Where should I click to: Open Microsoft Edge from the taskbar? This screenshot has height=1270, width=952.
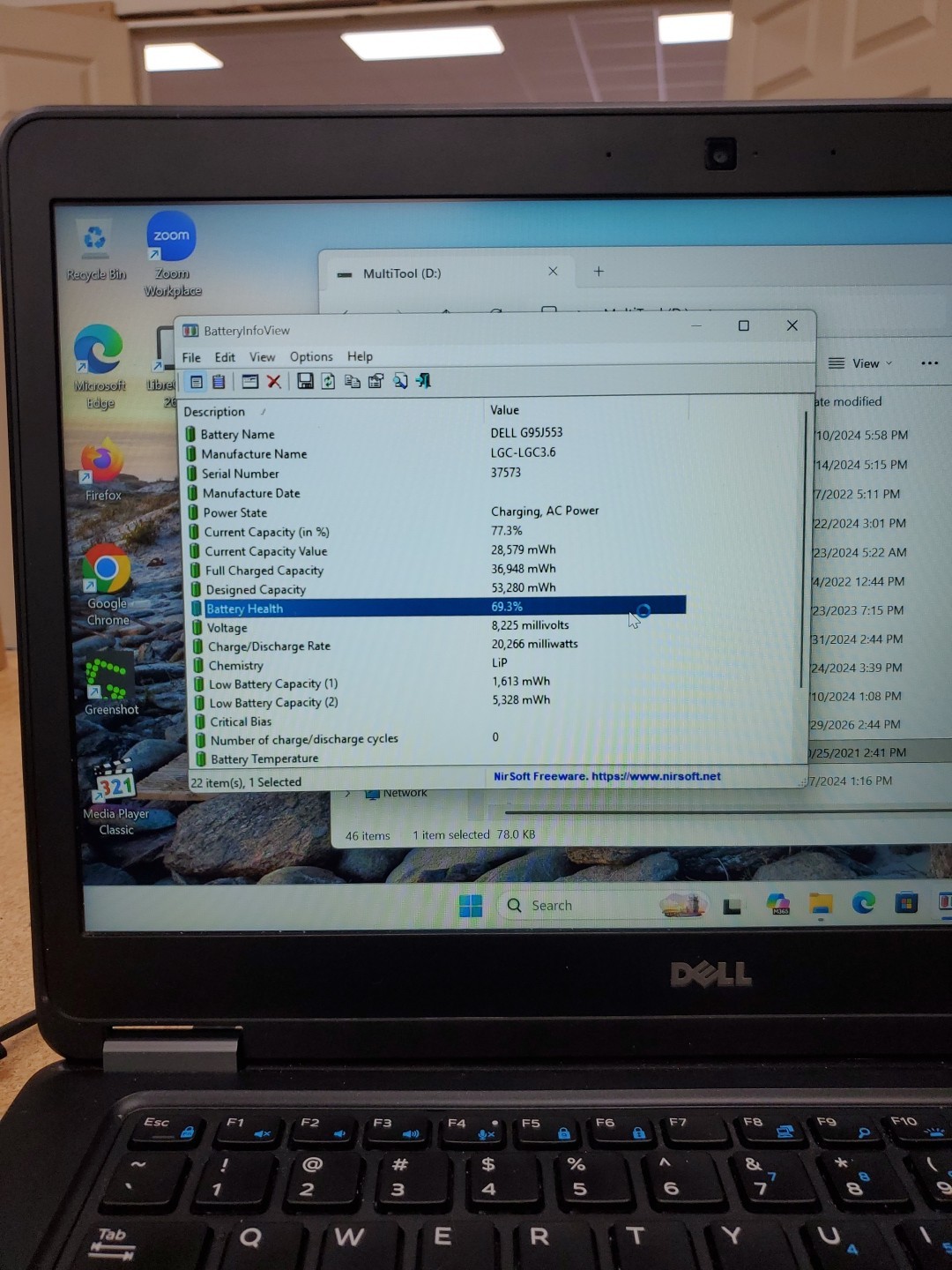863,902
